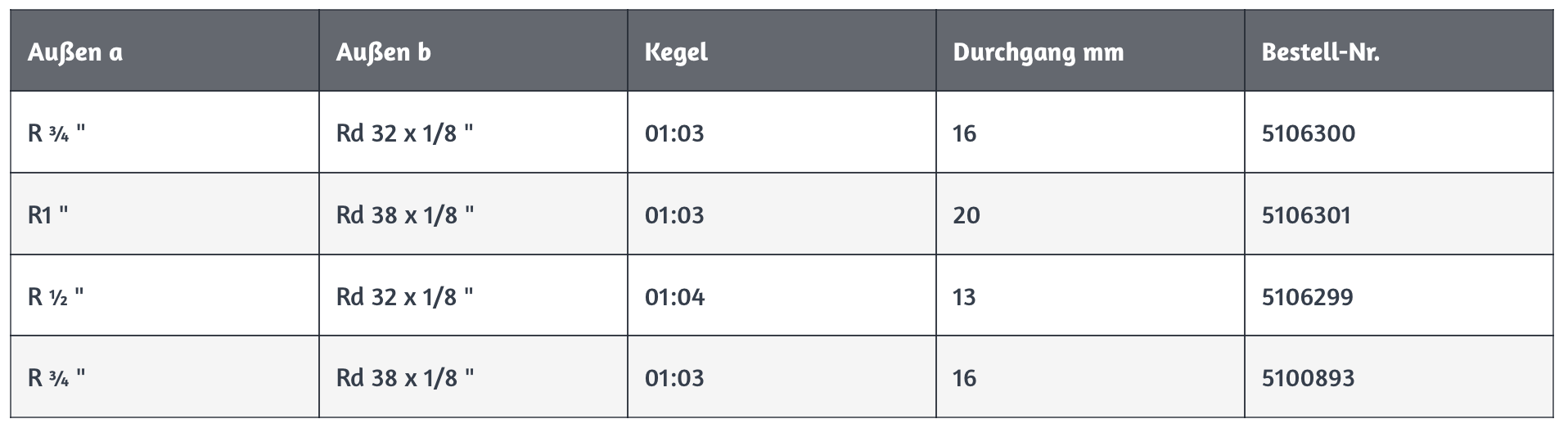This screenshot has width=1568, height=437.
Task: Click the Durchgang mm column header
Action: point(1039,52)
